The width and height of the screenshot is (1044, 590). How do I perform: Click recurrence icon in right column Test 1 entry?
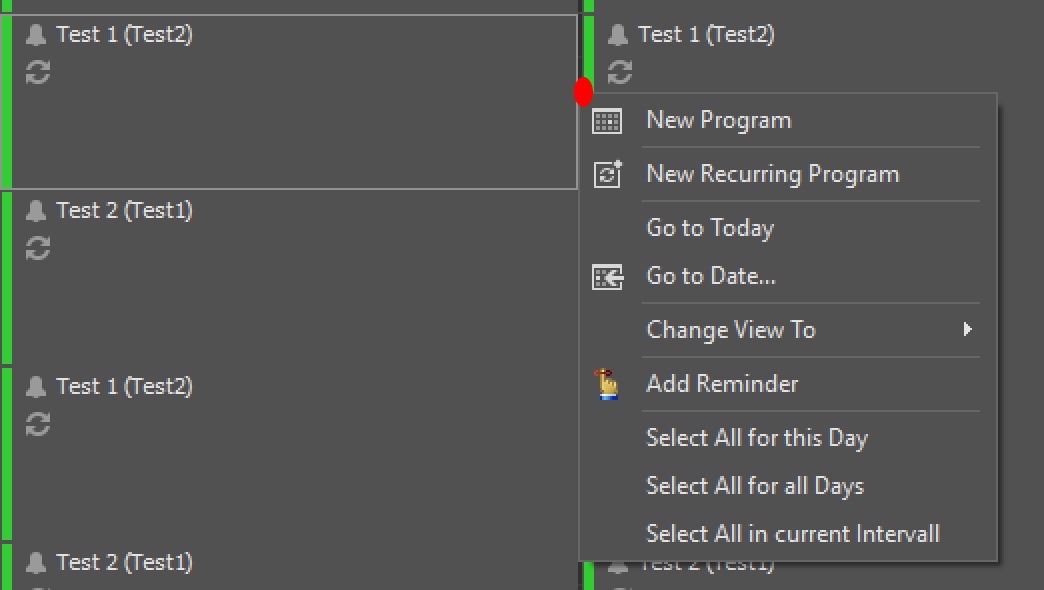620,72
